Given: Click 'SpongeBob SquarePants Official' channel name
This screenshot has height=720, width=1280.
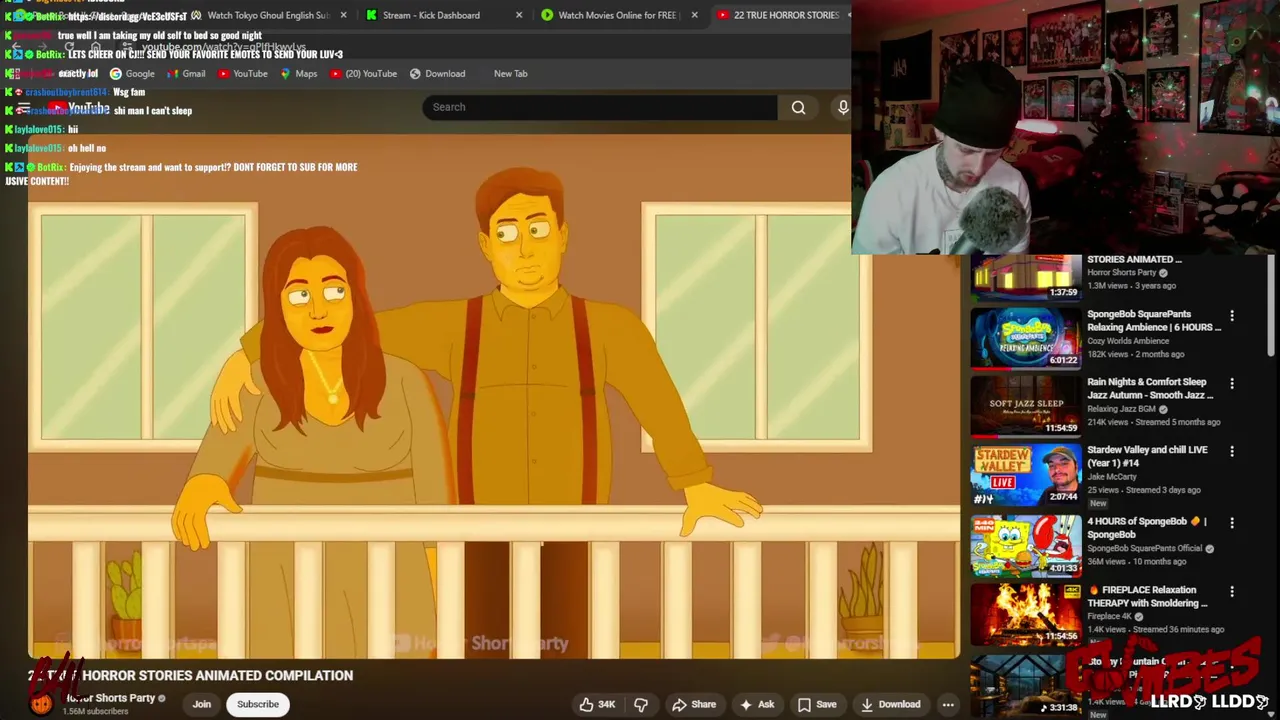Looking at the screenshot, I should click(1144, 548).
